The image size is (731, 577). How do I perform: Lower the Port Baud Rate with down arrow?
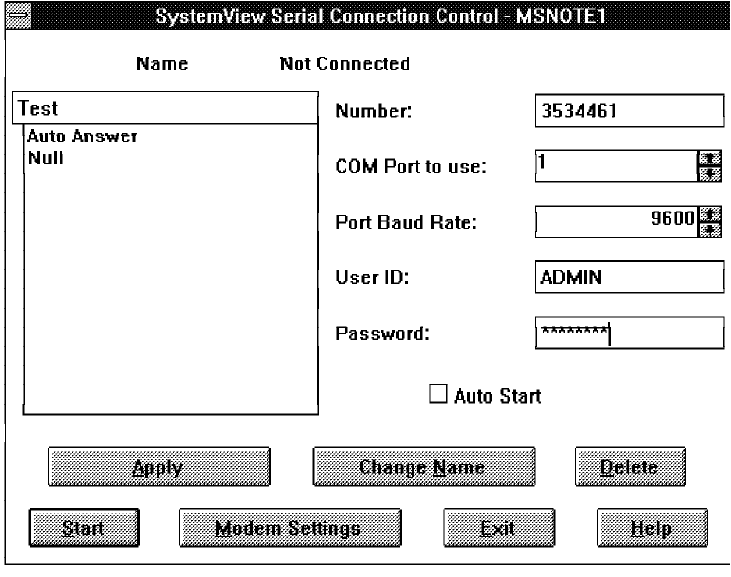pyautogui.click(x=710, y=230)
